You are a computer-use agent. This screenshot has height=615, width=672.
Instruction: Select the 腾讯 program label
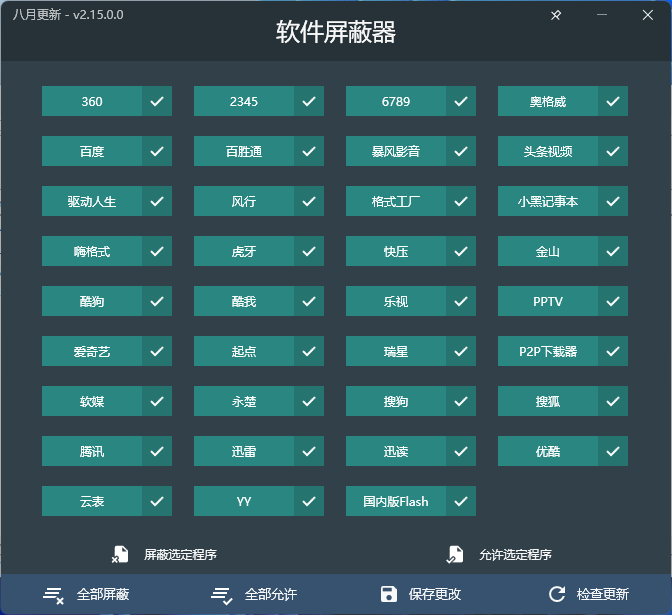point(92,451)
